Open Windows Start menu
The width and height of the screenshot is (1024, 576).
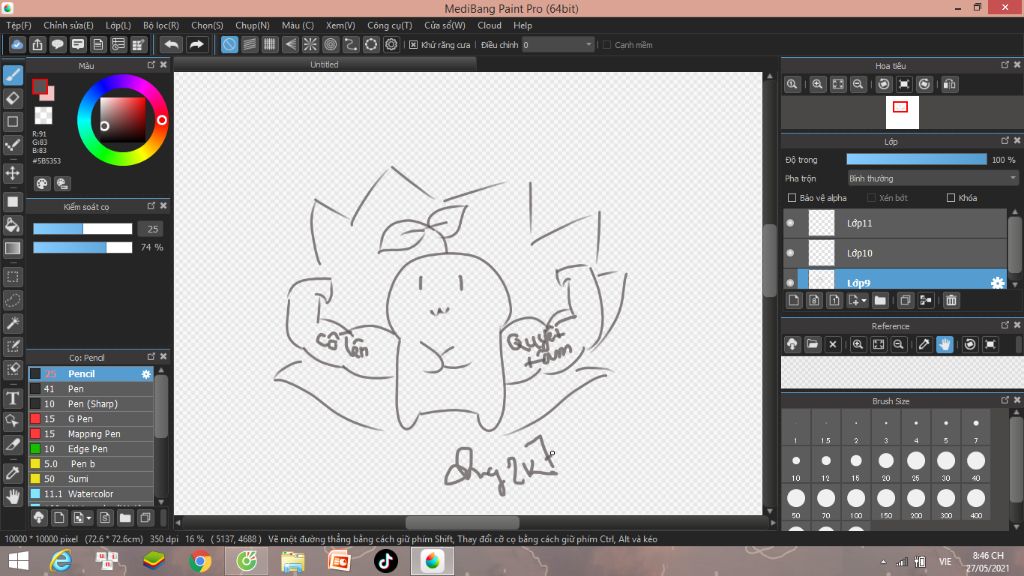(18, 561)
